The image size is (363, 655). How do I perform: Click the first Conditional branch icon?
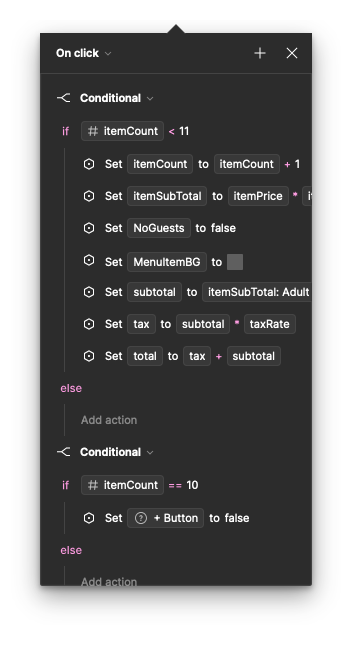63,98
